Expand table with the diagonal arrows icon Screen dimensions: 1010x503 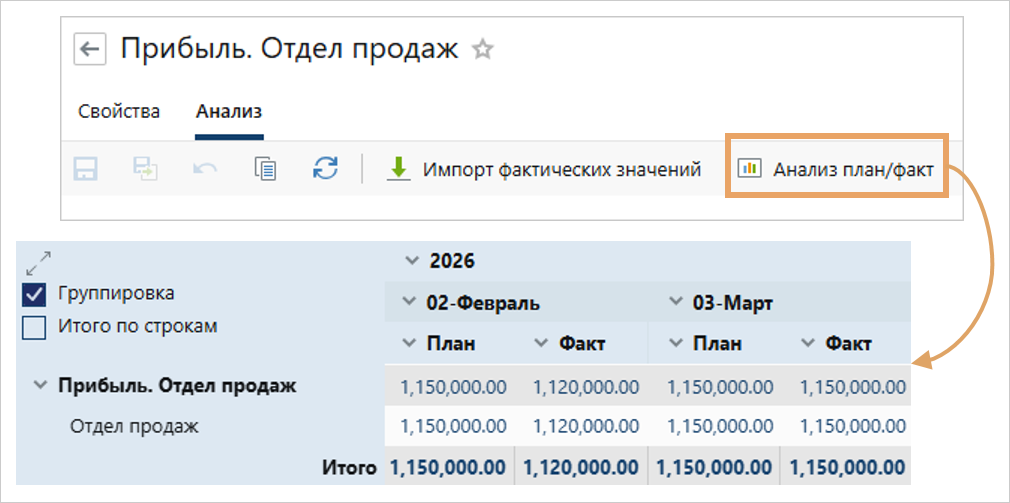click(x=39, y=263)
